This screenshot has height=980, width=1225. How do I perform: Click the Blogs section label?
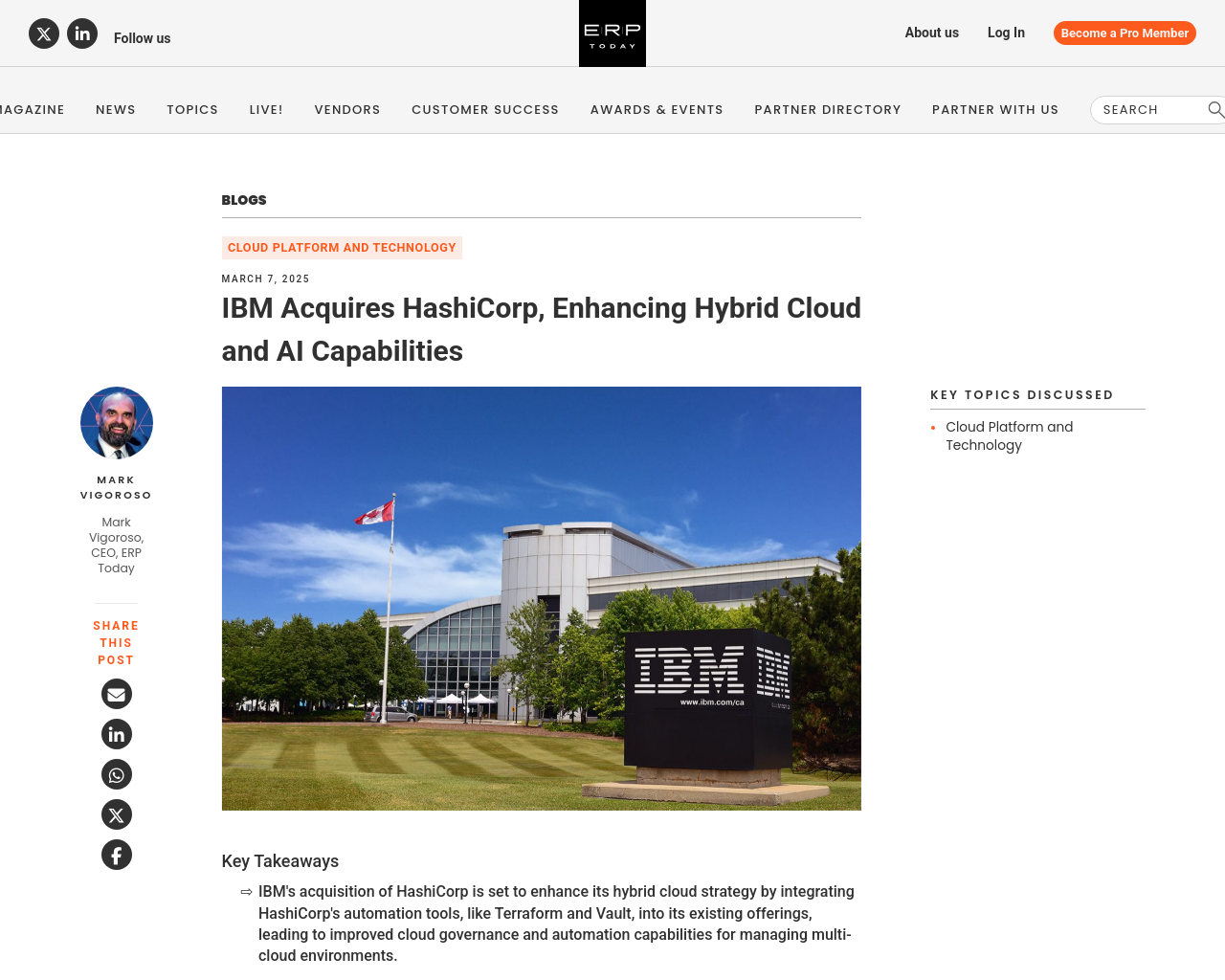pyautogui.click(x=244, y=200)
